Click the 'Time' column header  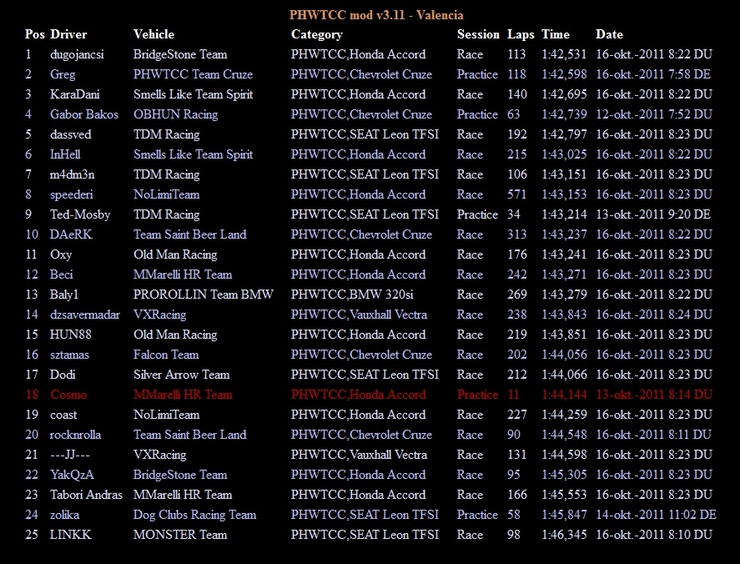pos(555,34)
